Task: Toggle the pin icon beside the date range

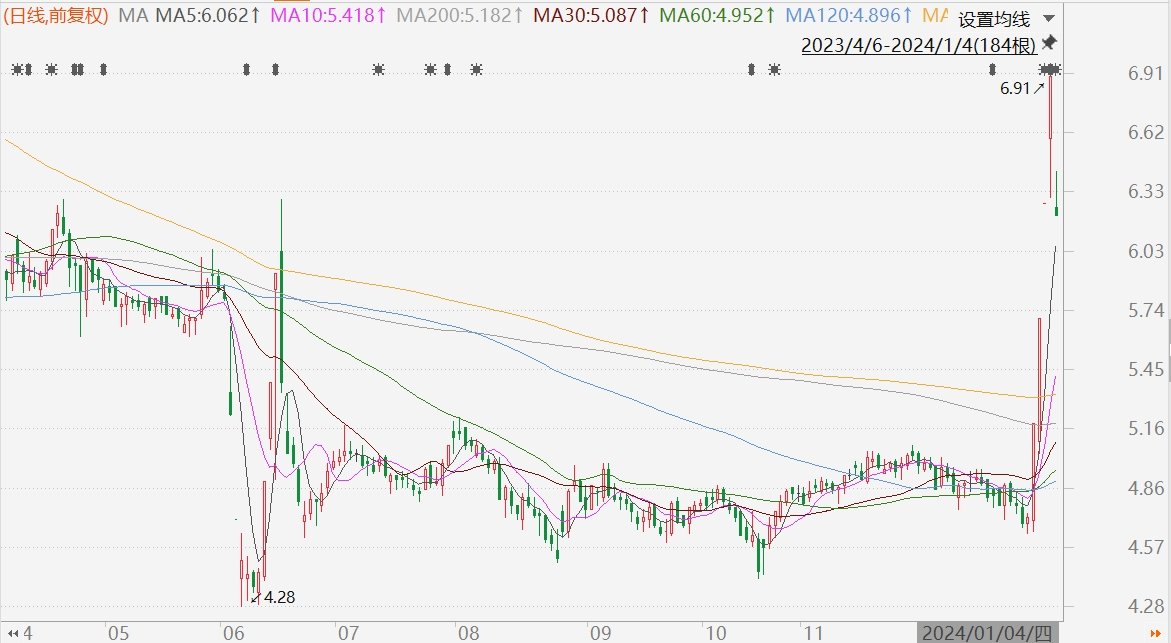Action: (1049, 42)
